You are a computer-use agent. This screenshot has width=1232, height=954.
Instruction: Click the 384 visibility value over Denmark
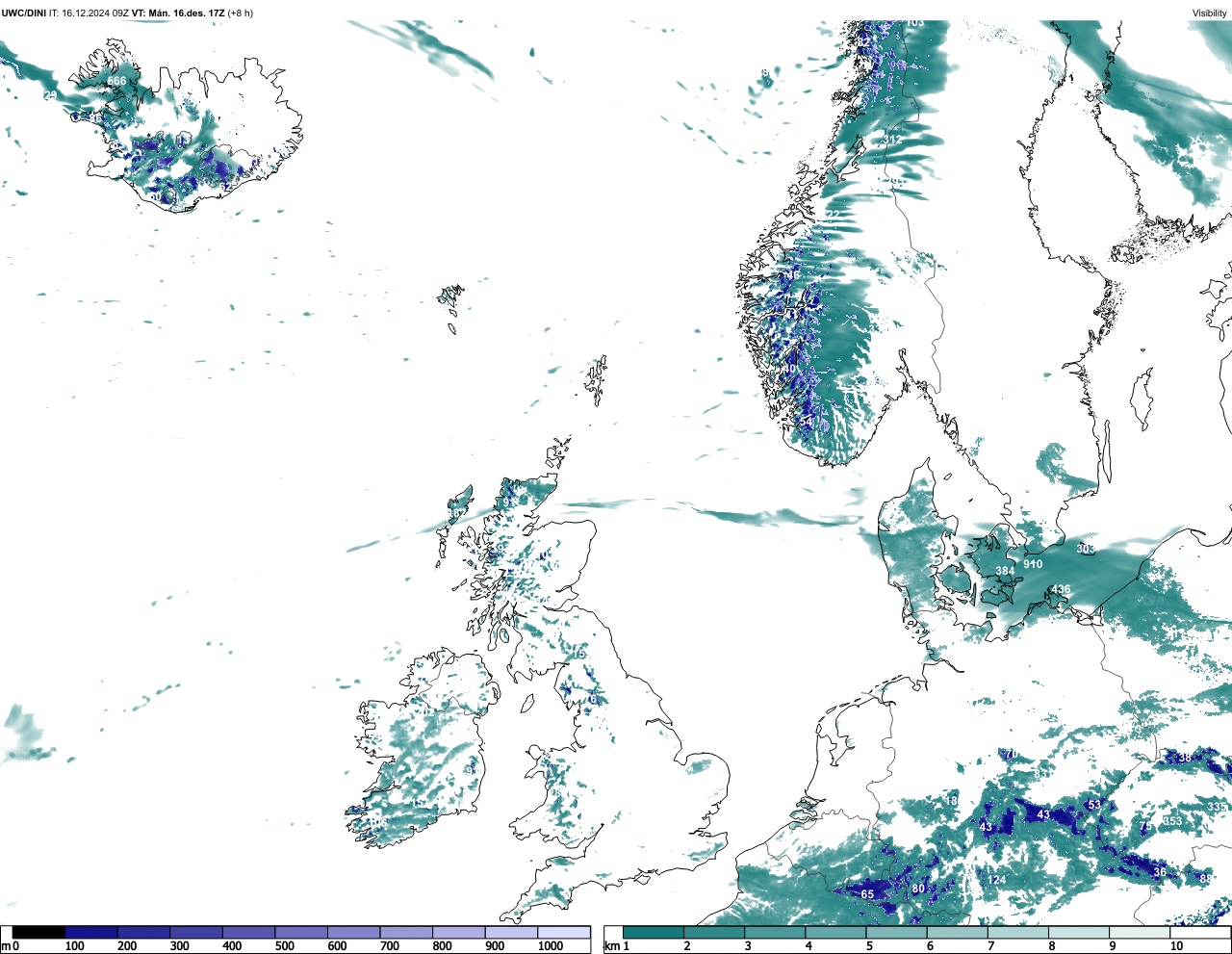point(1005,571)
